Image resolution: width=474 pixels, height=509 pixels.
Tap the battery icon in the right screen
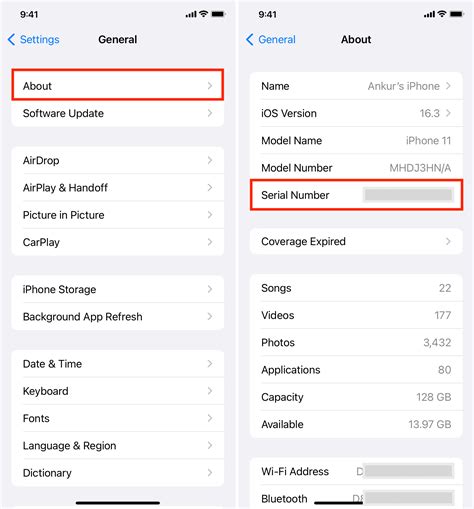[457, 14]
